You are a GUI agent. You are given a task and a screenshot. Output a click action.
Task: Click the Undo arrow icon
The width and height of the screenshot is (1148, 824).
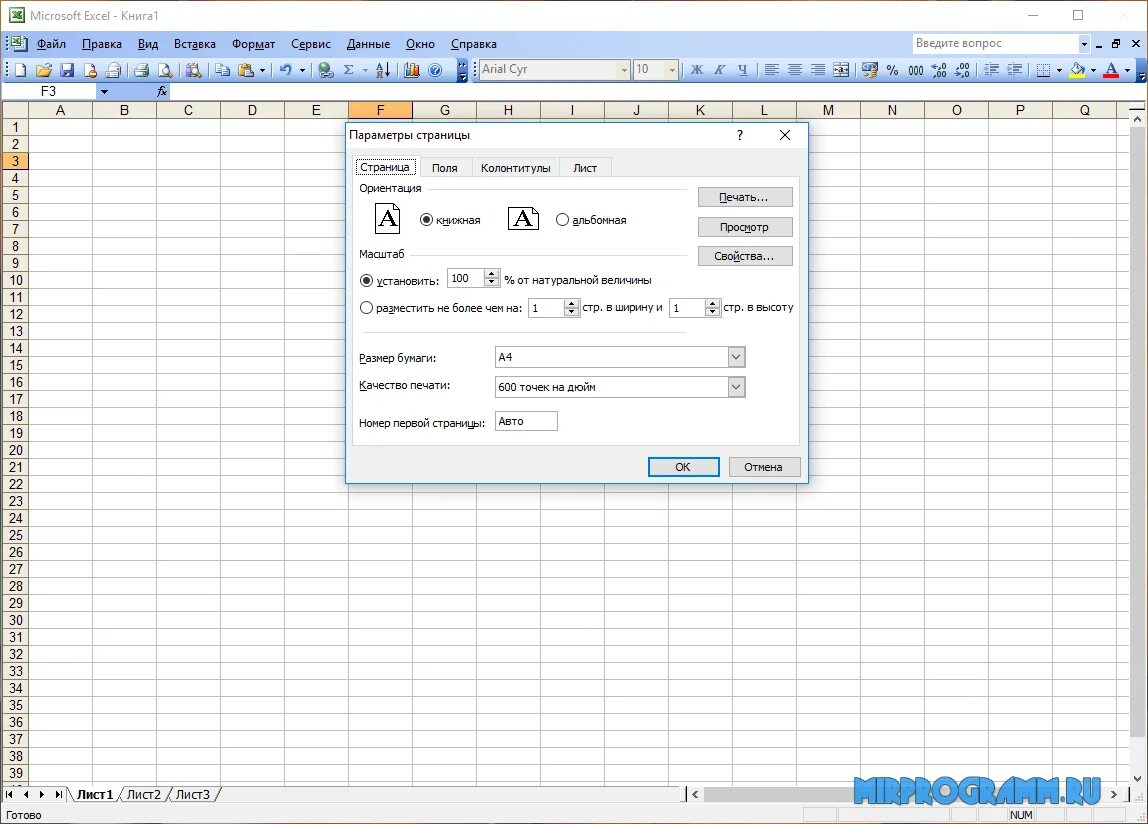286,70
